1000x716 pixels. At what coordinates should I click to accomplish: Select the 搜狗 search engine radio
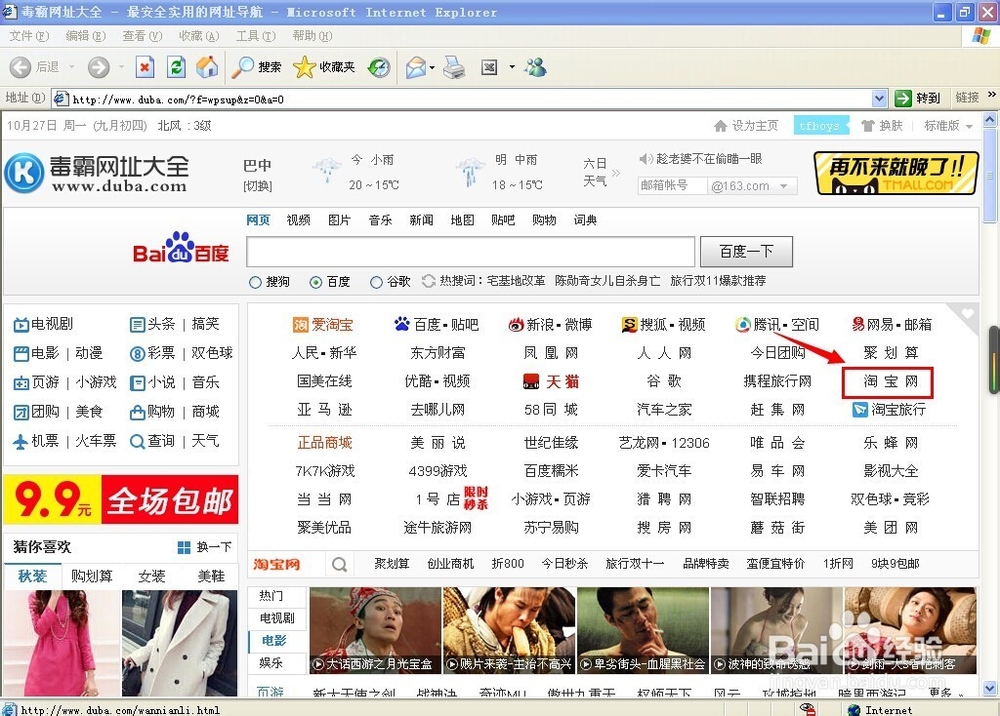pyautogui.click(x=255, y=282)
